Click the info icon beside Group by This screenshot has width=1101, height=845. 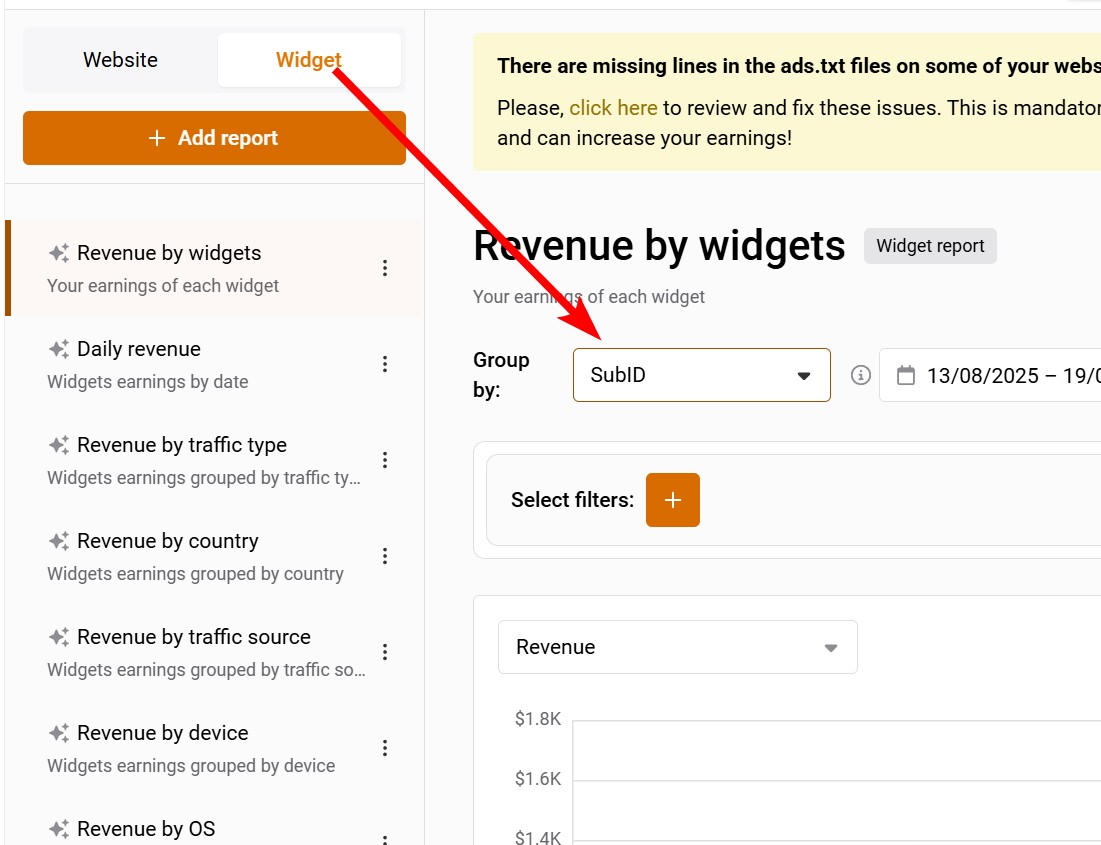pos(860,376)
